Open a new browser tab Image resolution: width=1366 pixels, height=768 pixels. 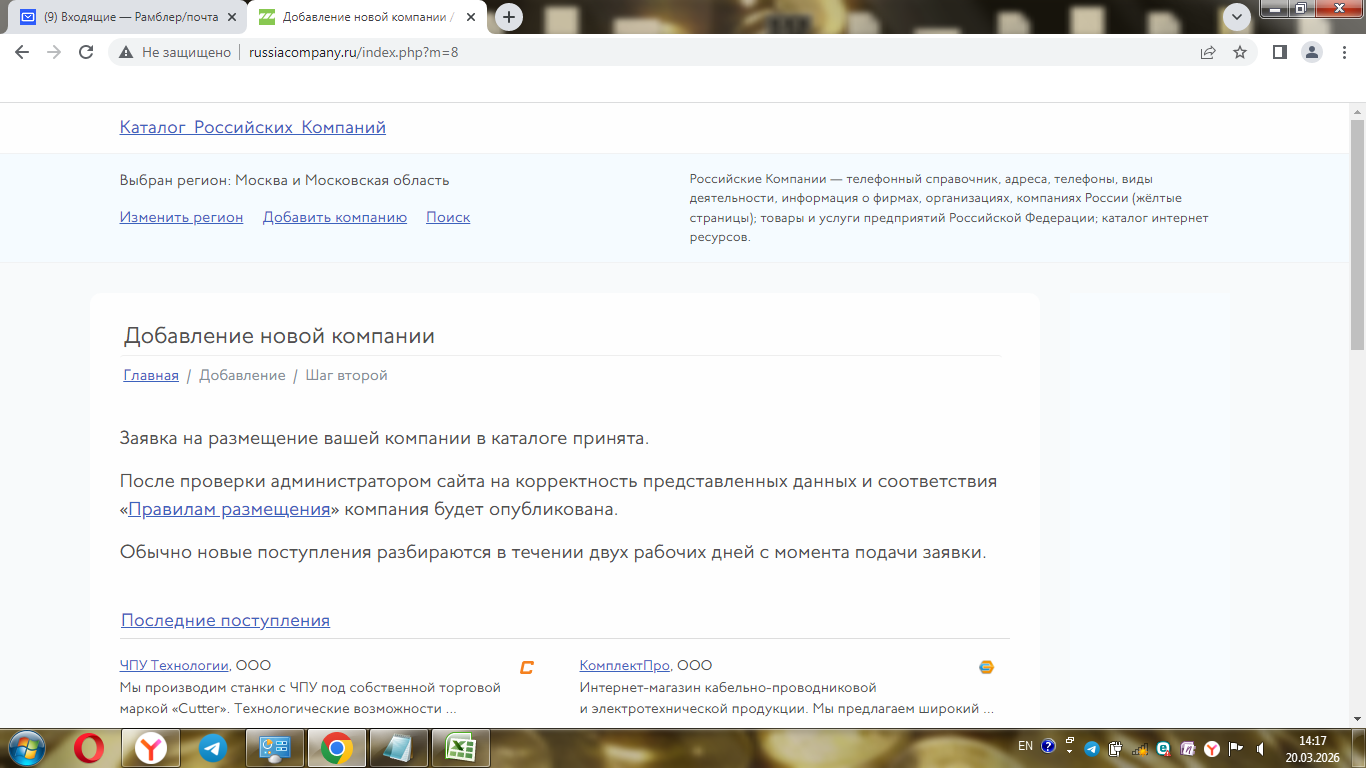coord(509,17)
